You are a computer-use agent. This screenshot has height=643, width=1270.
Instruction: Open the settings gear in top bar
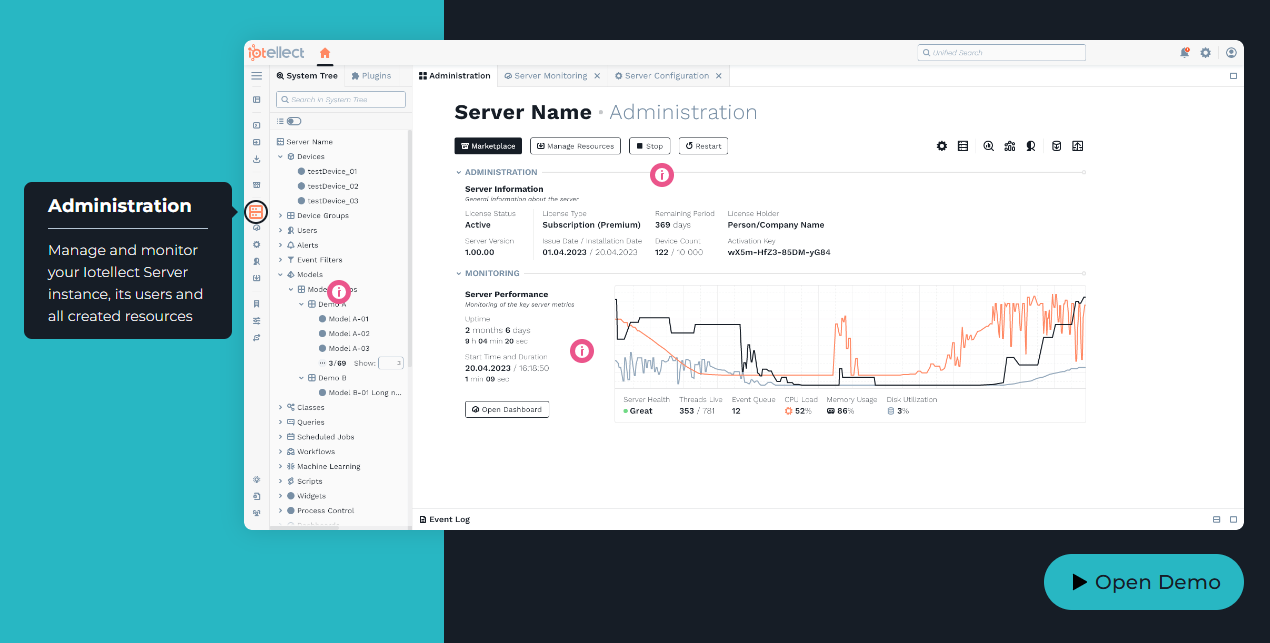pos(1206,53)
